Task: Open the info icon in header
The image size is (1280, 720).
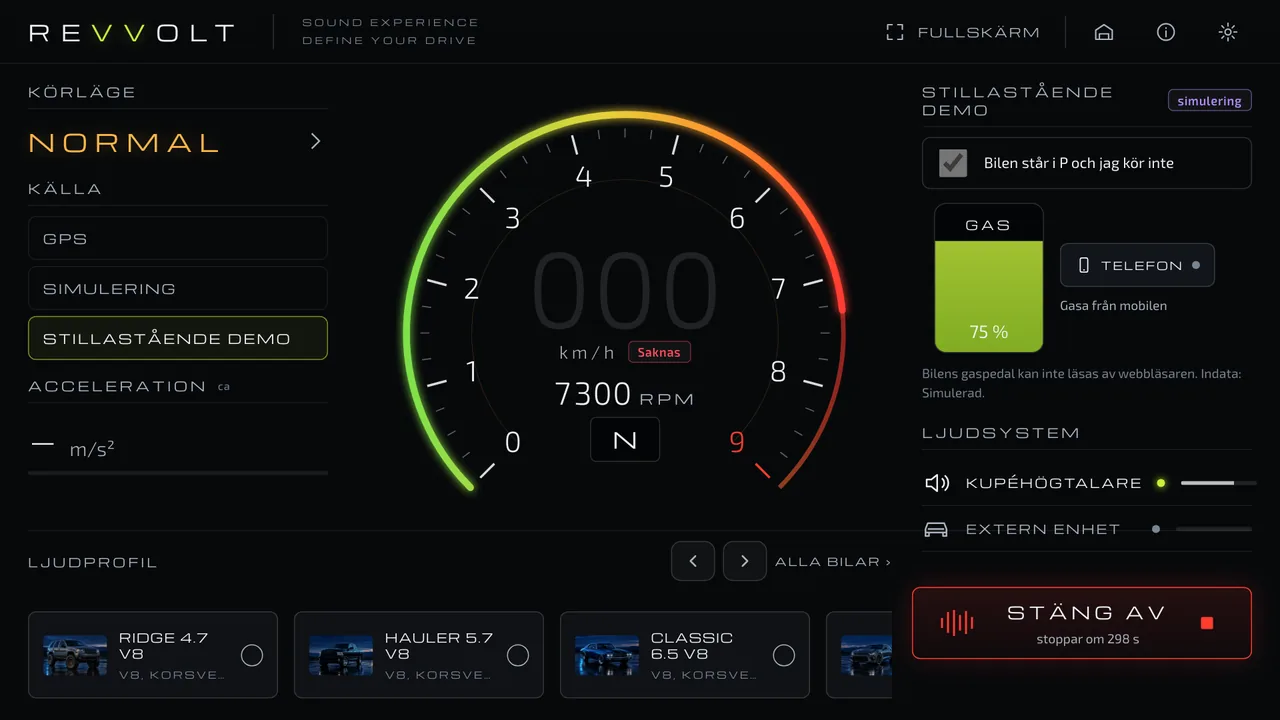Action: point(1166,32)
